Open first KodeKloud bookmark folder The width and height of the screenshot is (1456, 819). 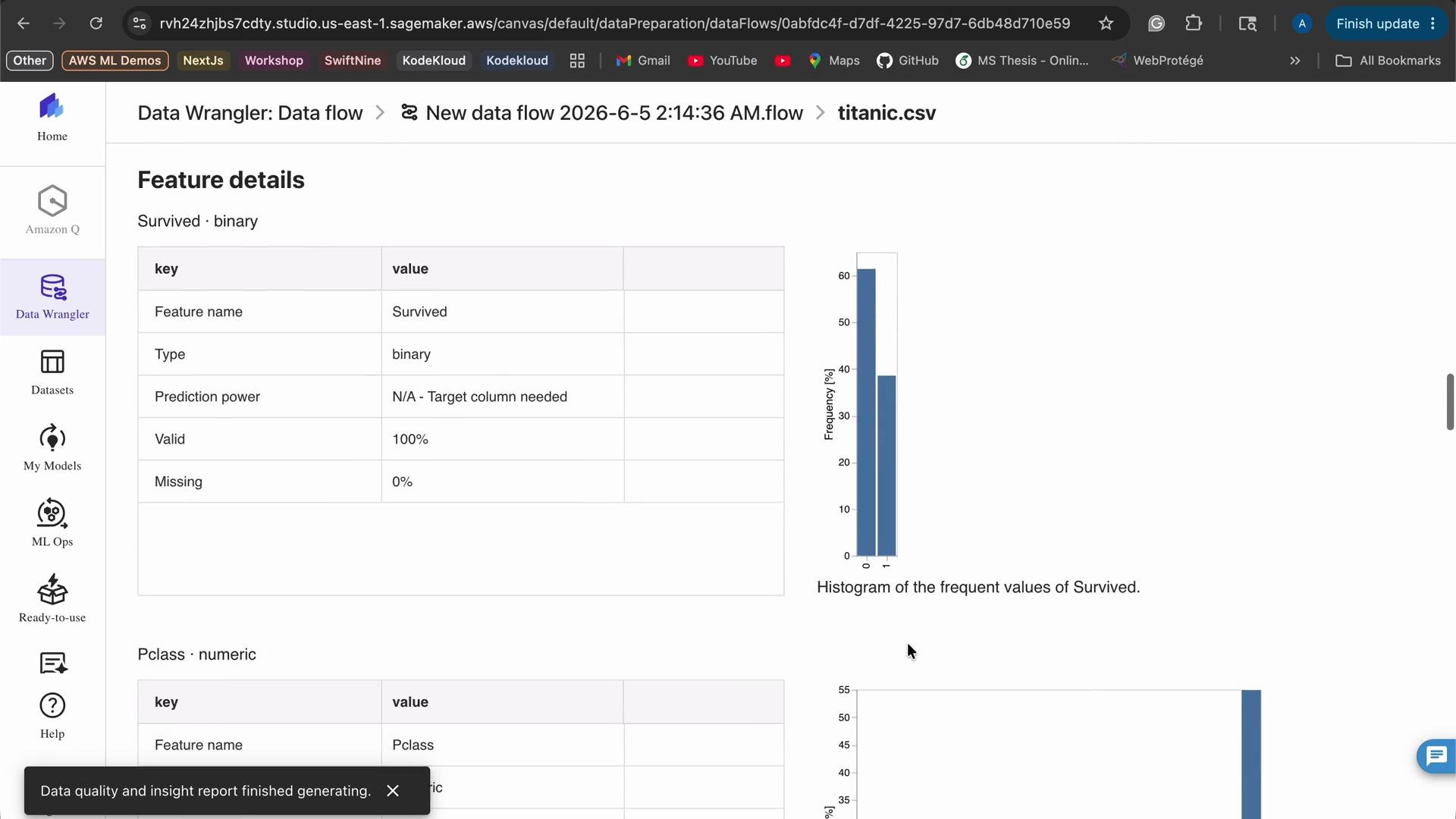[x=434, y=61]
